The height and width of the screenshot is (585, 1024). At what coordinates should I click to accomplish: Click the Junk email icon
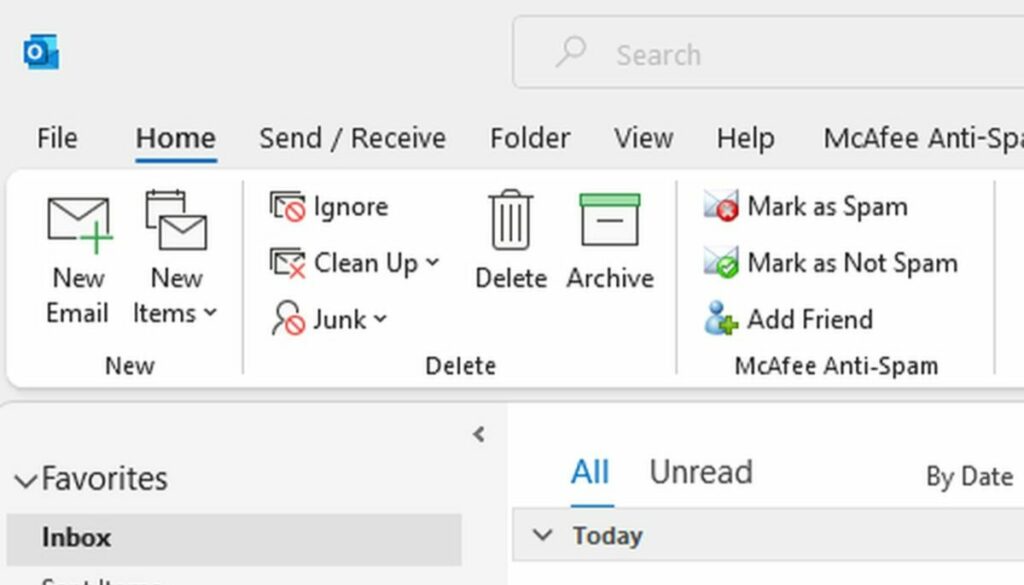point(286,319)
